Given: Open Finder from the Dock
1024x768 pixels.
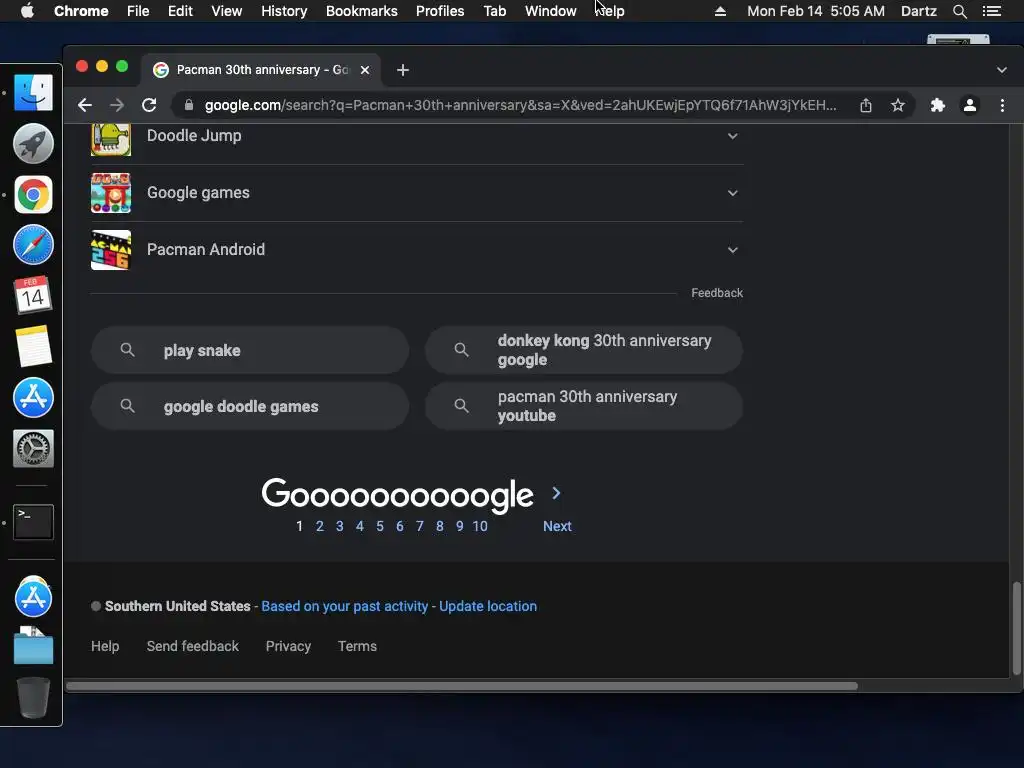Looking at the screenshot, I should pos(33,92).
